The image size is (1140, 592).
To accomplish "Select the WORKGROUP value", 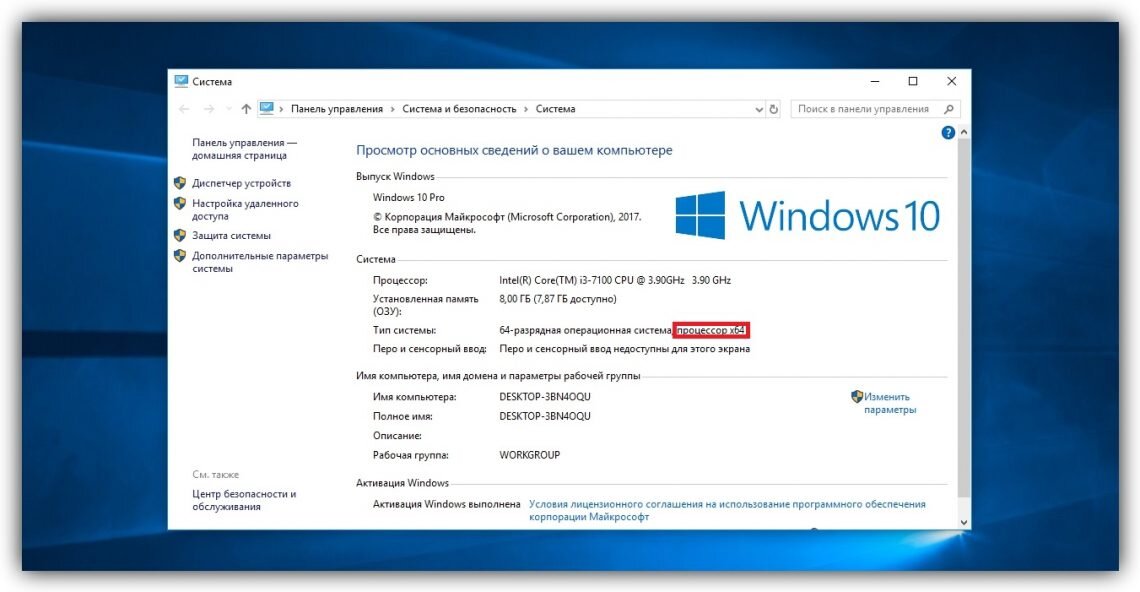I will (x=529, y=455).
